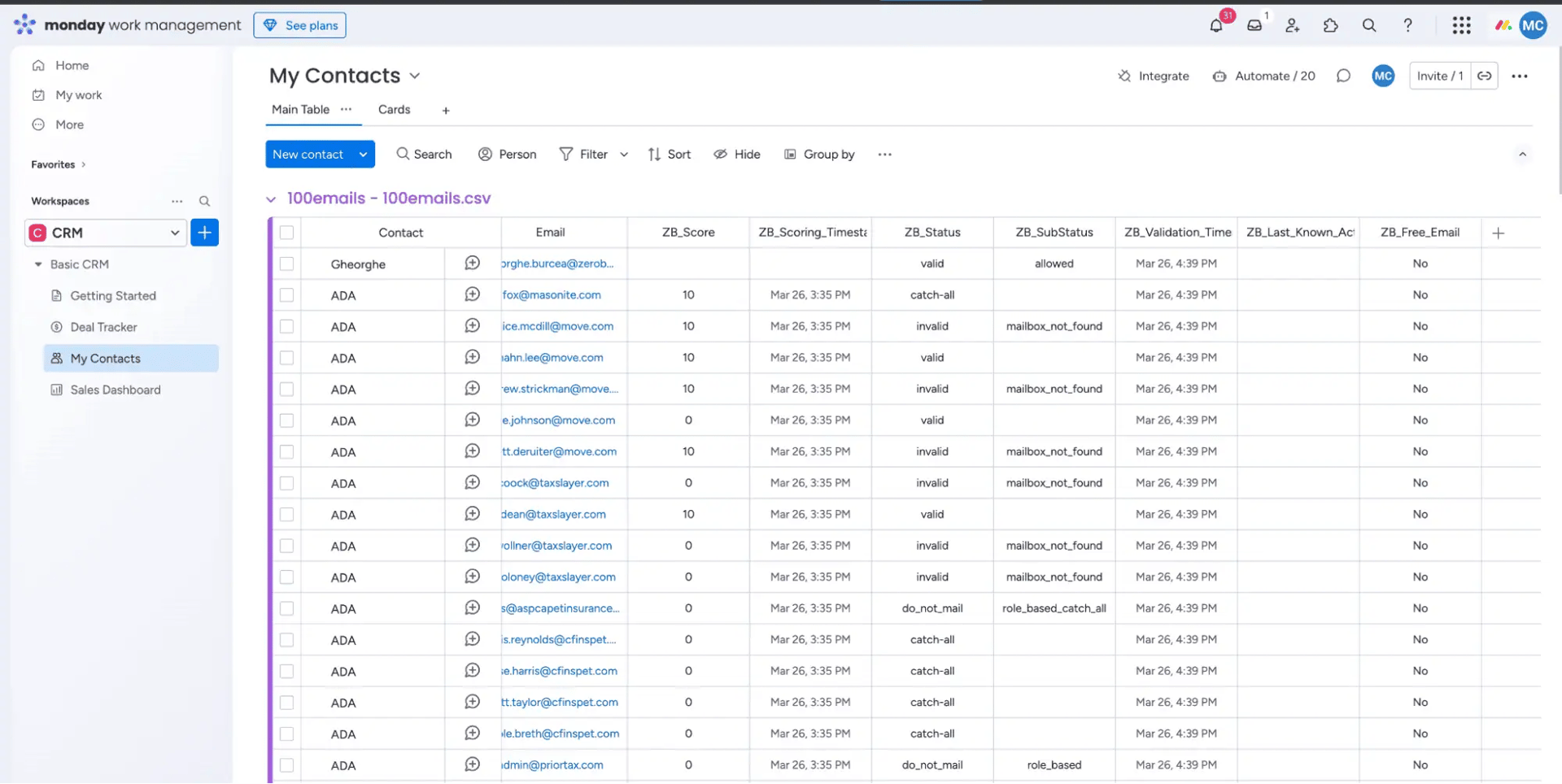This screenshot has width=1562, height=784.
Task: Collapse the Basic CRM board list
Action: click(x=37, y=264)
